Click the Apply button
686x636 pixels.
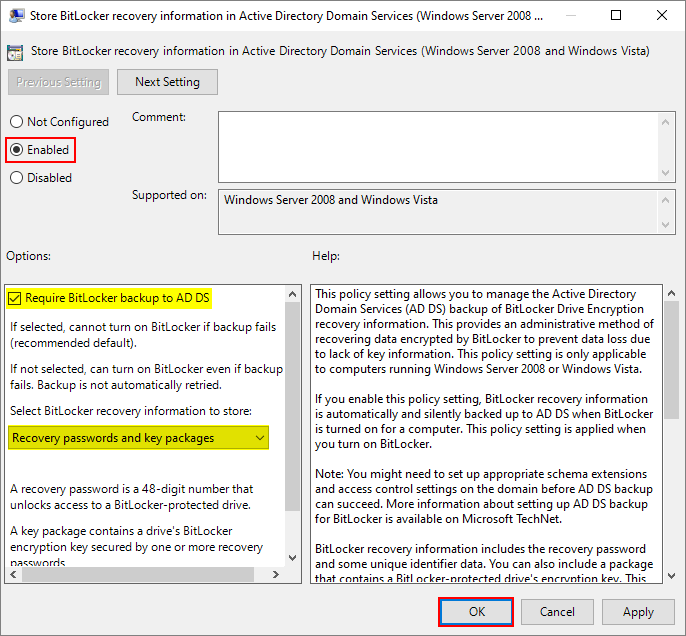tap(638, 612)
